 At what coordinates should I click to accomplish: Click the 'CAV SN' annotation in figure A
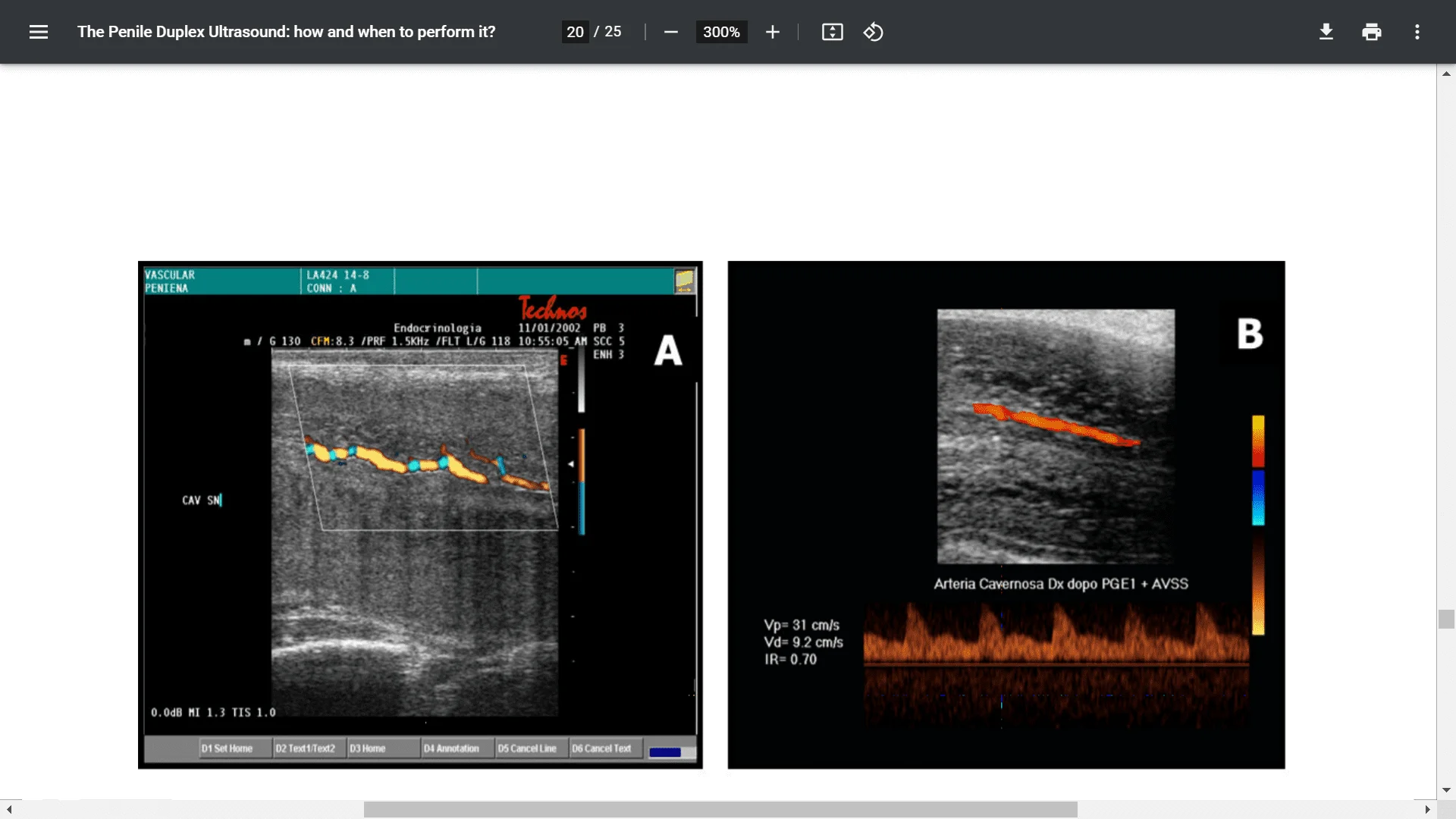(x=202, y=500)
